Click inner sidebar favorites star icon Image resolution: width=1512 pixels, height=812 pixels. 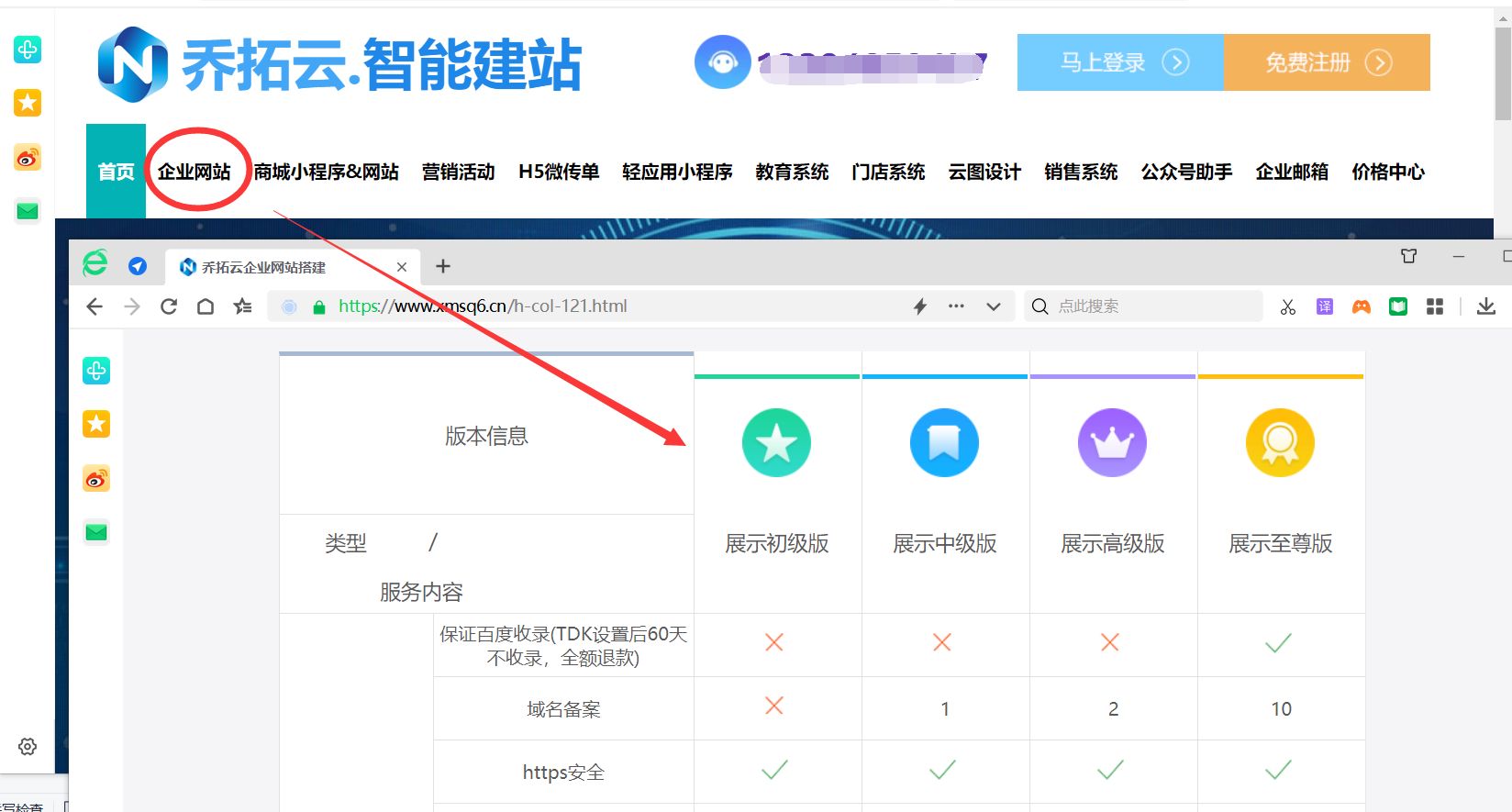[96, 424]
